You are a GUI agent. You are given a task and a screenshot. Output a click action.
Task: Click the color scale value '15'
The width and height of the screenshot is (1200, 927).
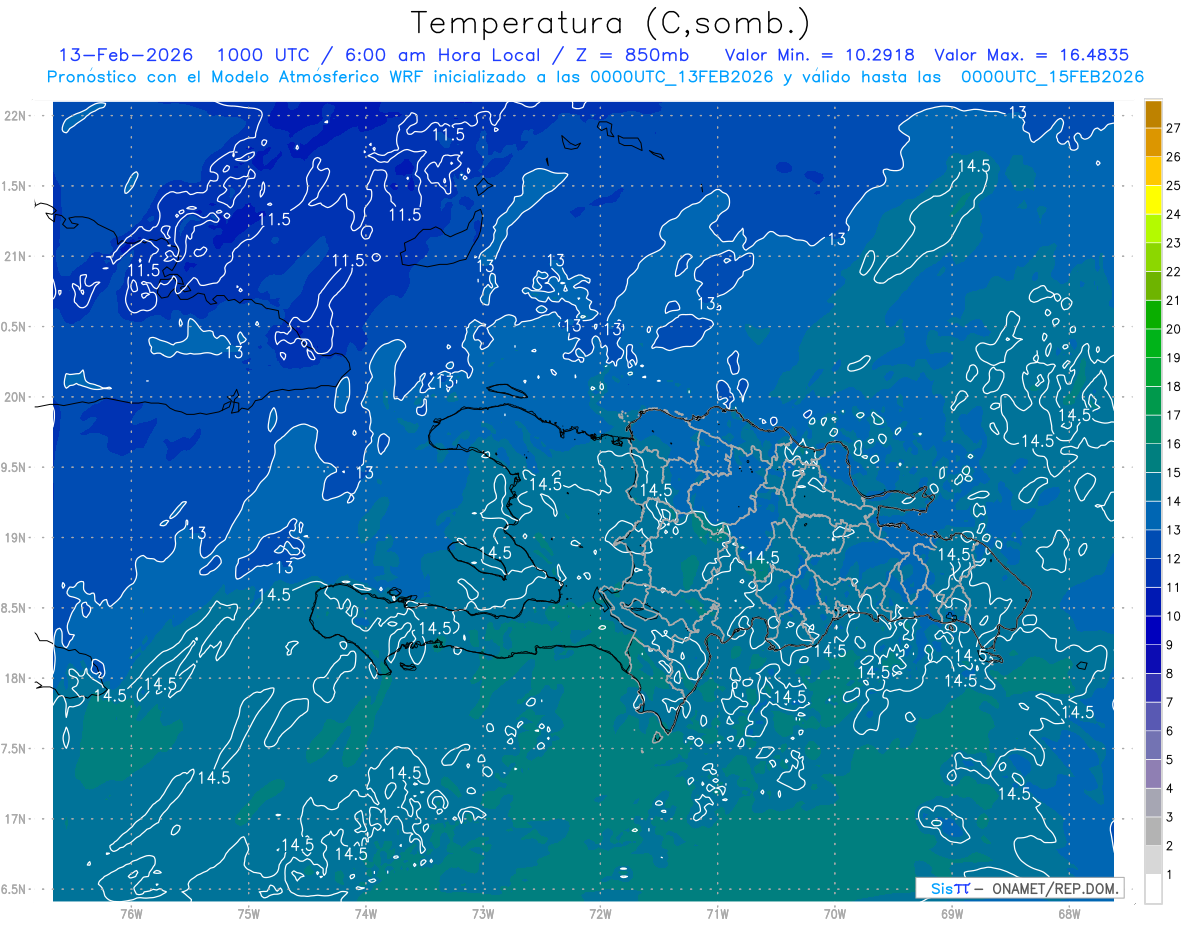pyautogui.click(x=1173, y=473)
